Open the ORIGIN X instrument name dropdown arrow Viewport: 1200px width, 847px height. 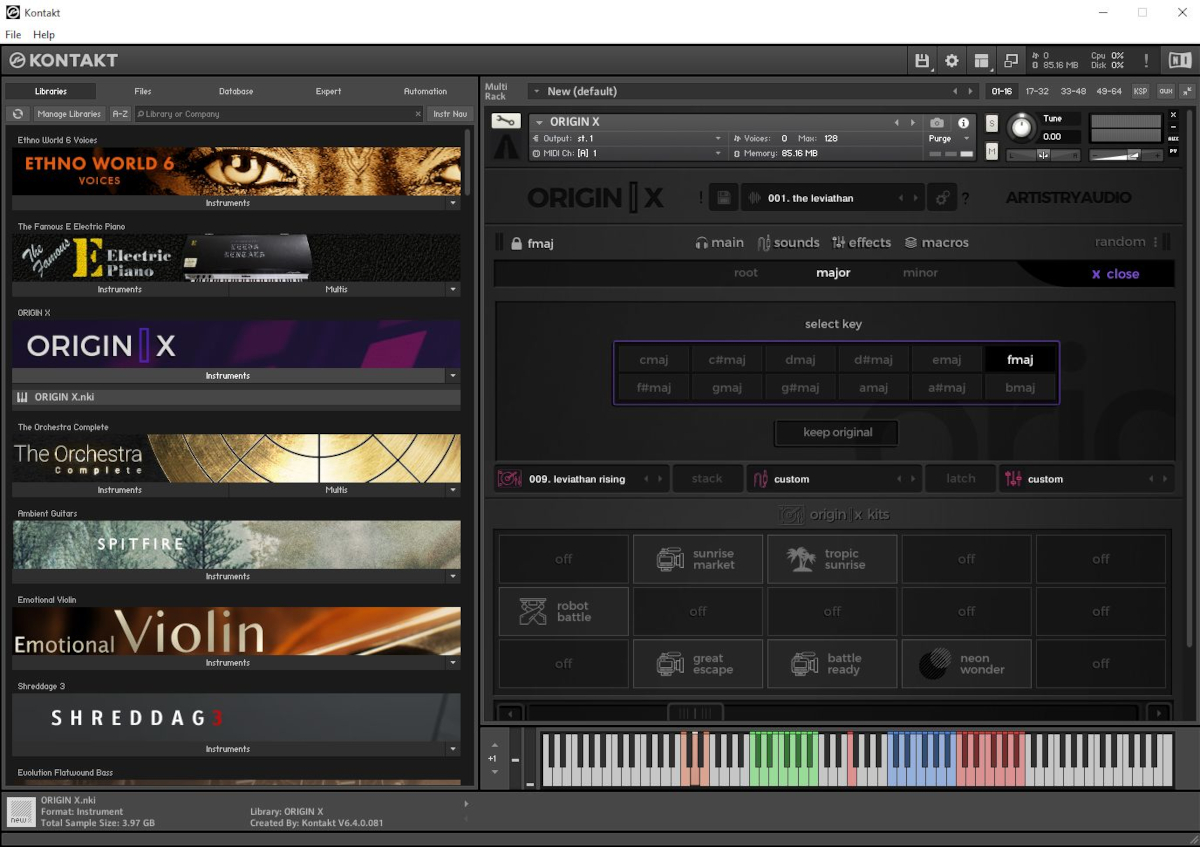pos(539,122)
